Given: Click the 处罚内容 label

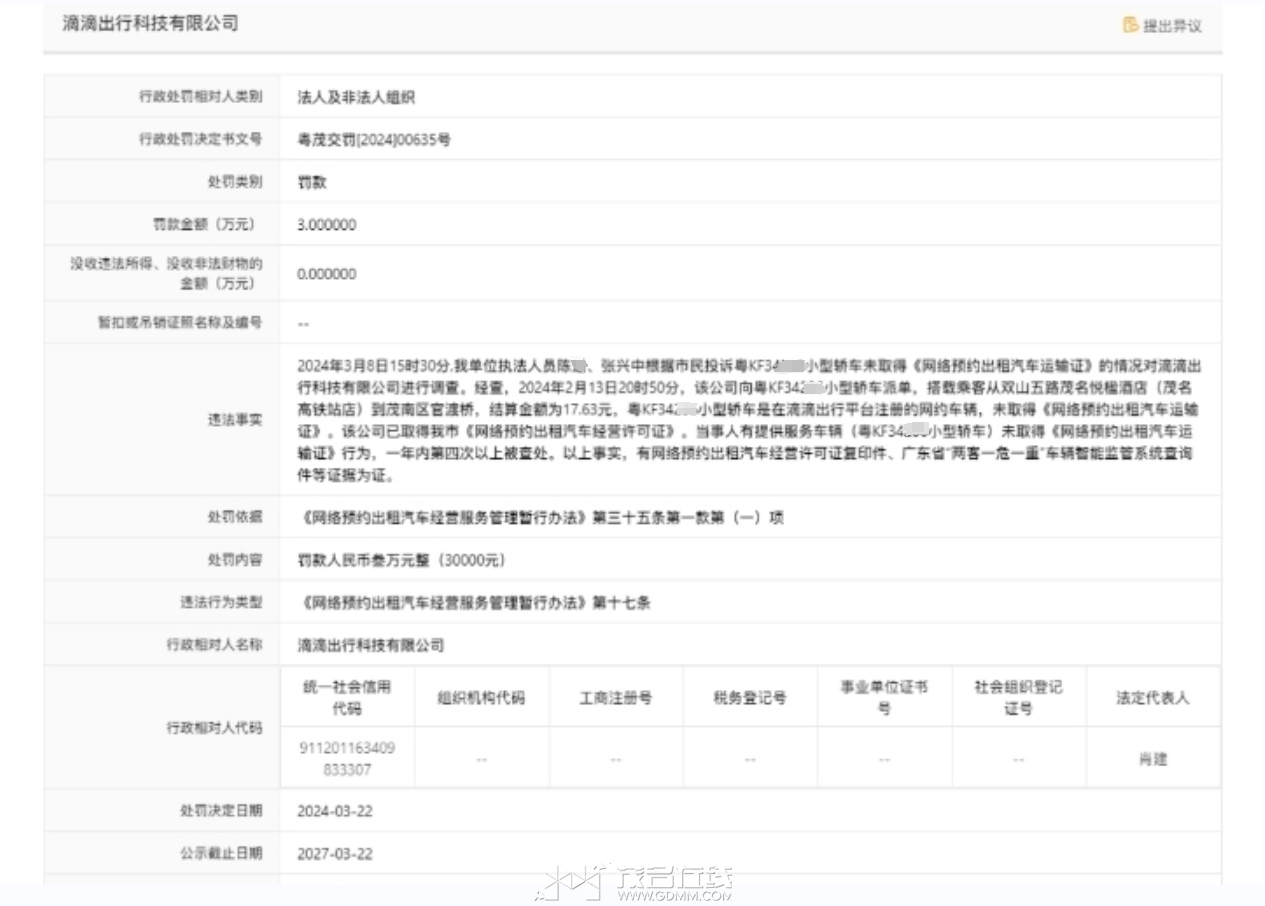Looking at the screenshot, I should click(235, 559).
